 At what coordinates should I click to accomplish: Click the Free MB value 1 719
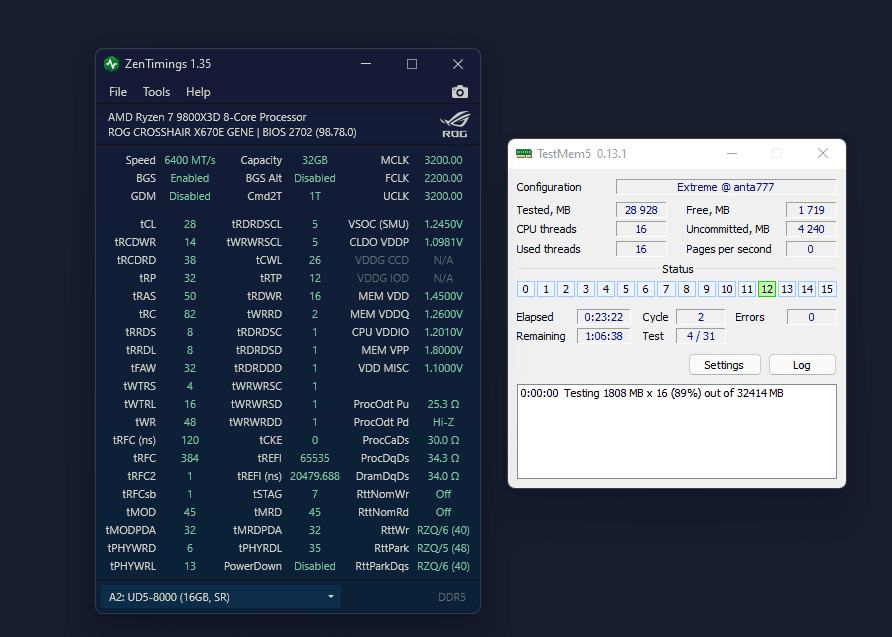pyautogui.click(x=811, y=210)
